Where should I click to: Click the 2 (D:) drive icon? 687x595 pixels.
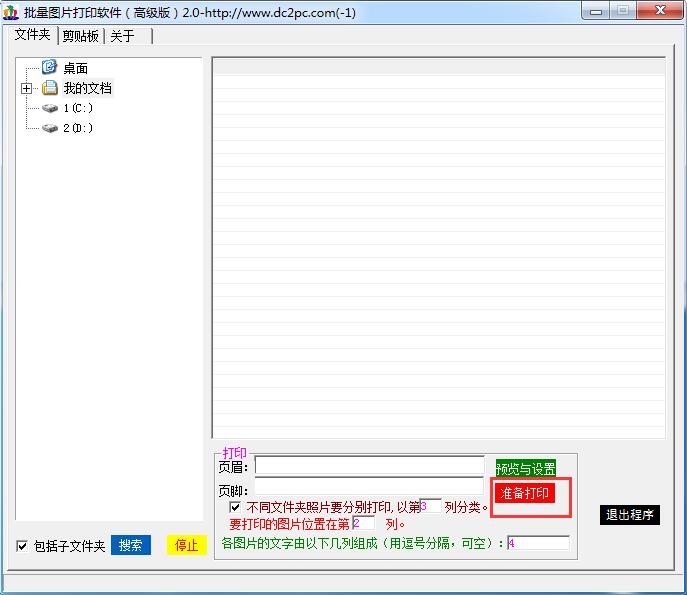(x=50, y=128)
